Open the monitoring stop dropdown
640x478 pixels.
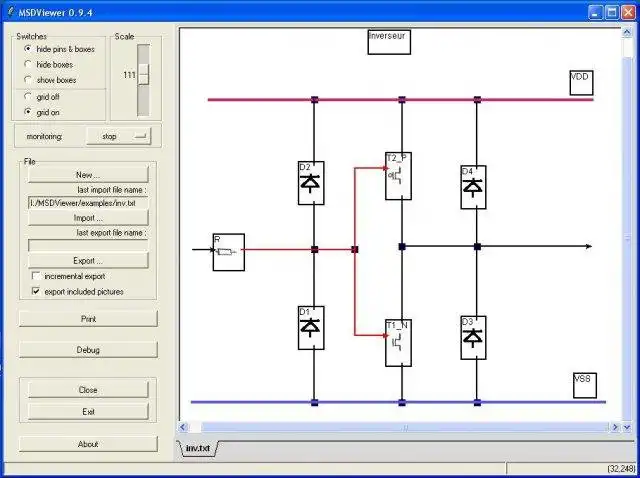118,136
